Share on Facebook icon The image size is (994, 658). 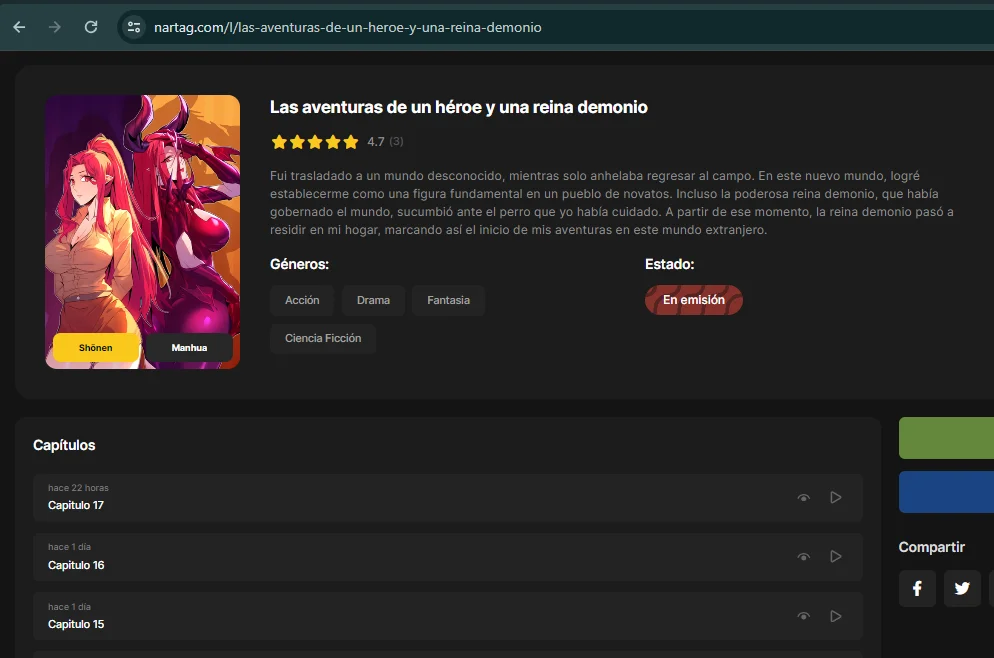tap(917, 588)
